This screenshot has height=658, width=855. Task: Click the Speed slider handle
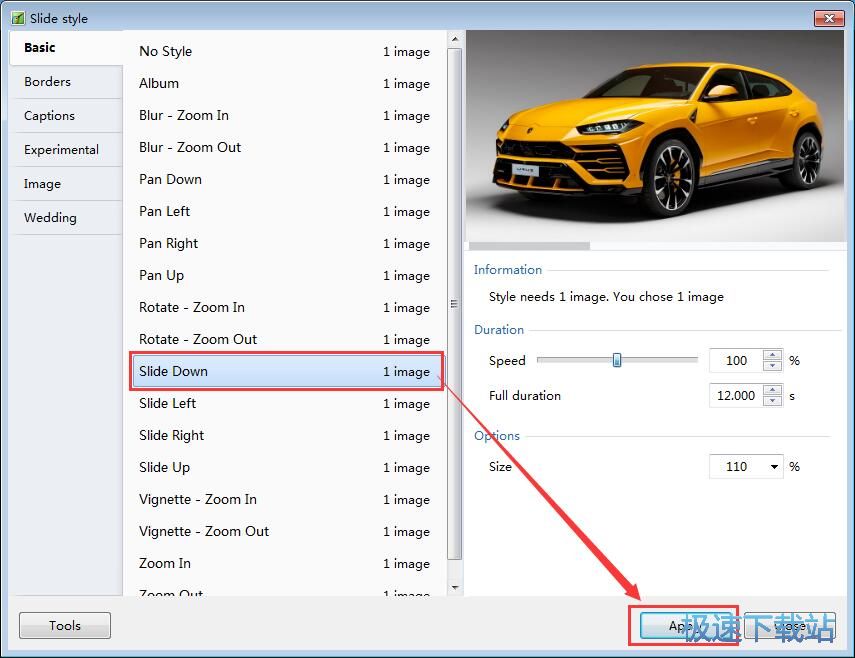[x=617, y=360]
